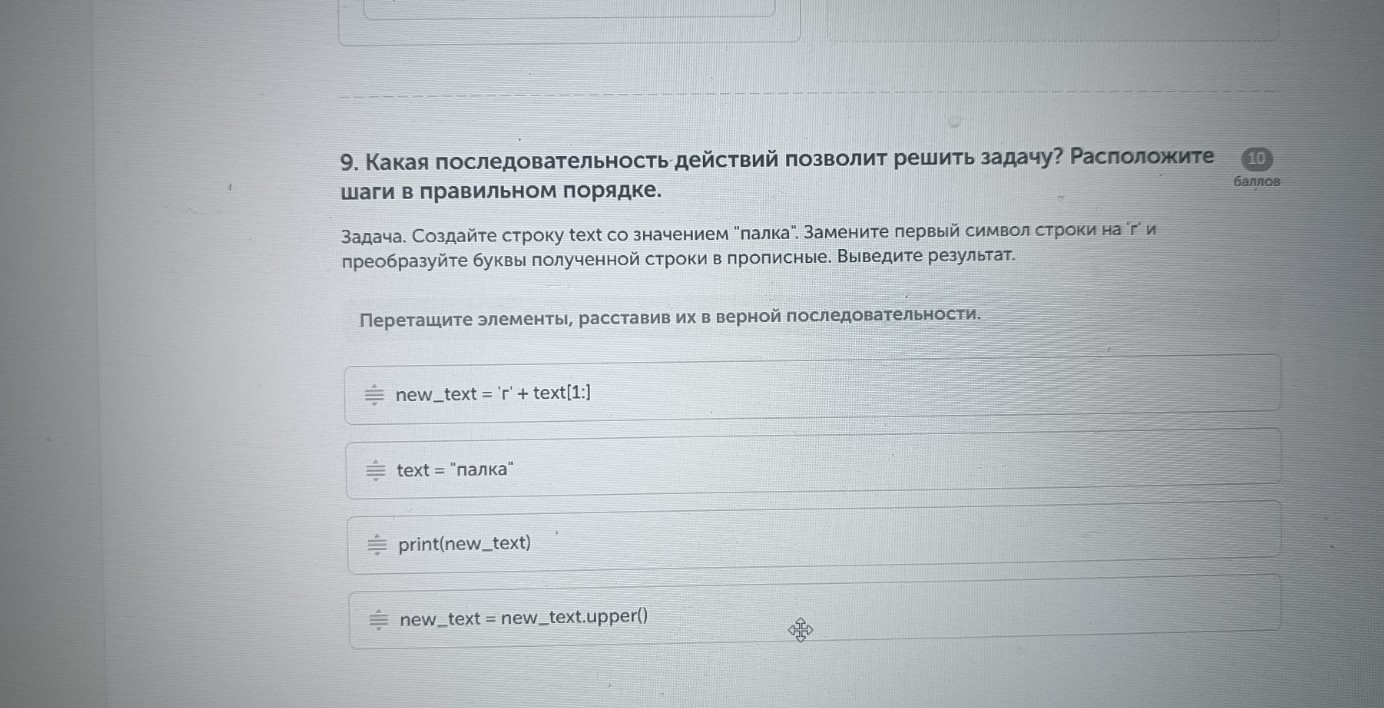Click the card at the top left
Viewport: 1384px width, 708px height.
point(570,18)
